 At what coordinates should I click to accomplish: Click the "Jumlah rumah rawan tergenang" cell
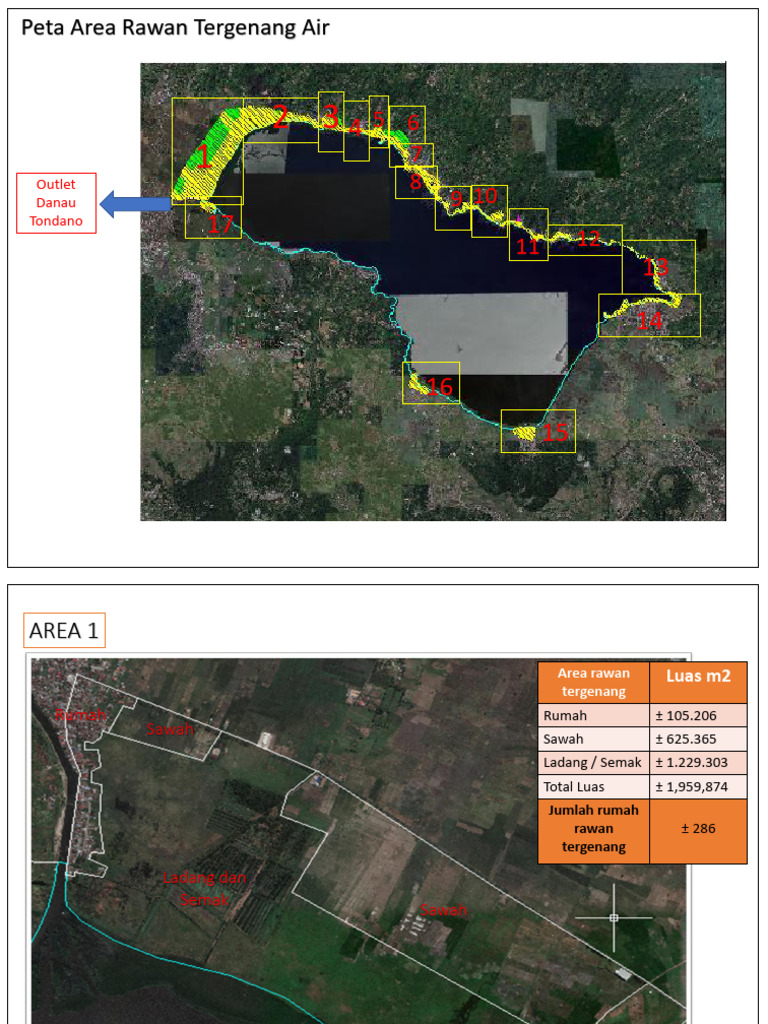coord(594,829)
